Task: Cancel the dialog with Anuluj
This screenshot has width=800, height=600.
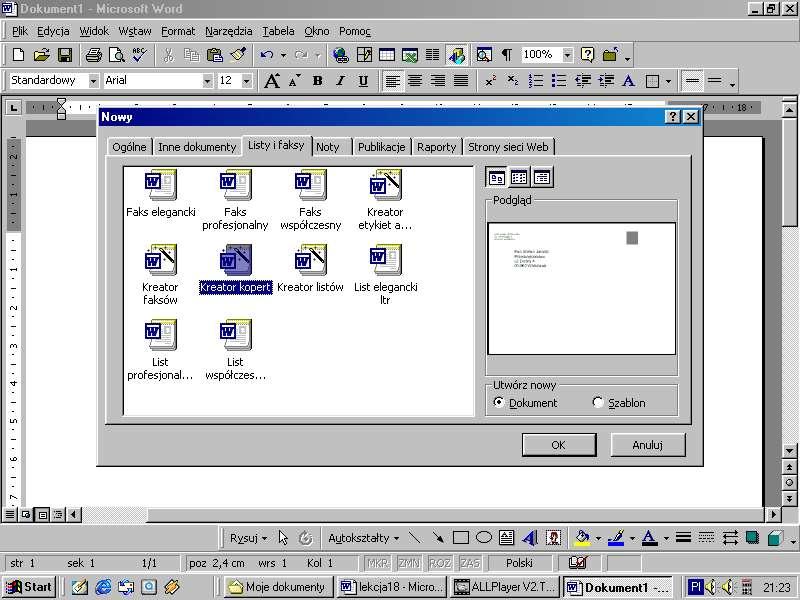Action: point(647,445)
